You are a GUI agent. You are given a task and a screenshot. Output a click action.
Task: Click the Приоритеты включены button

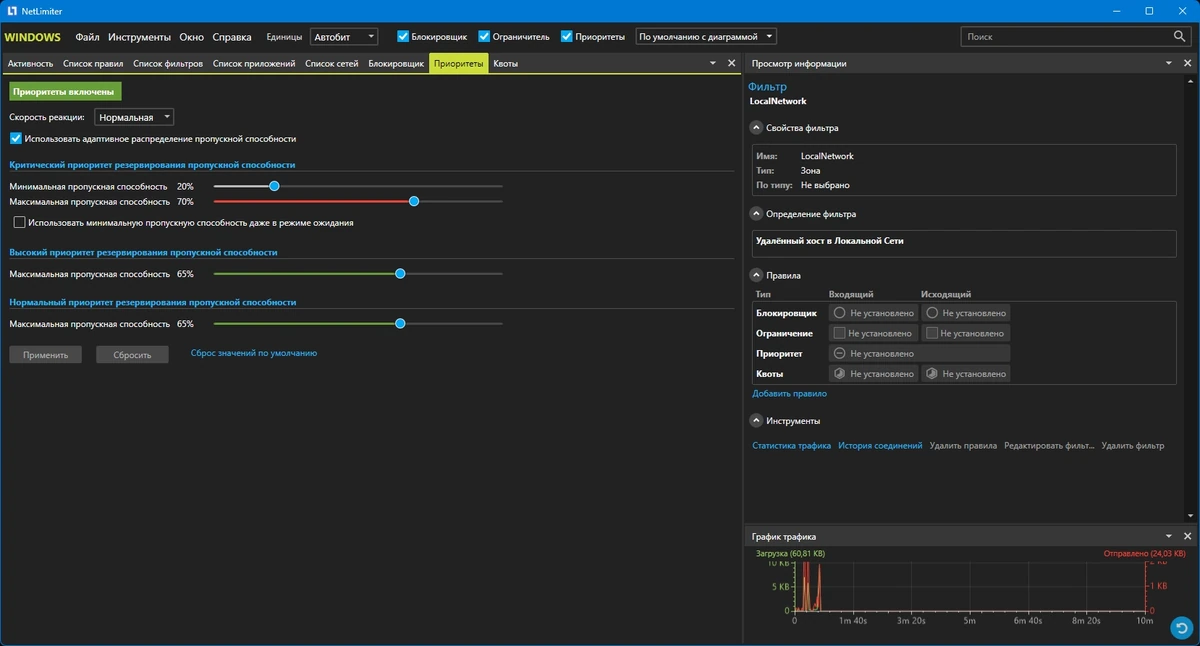coord(65,91)
